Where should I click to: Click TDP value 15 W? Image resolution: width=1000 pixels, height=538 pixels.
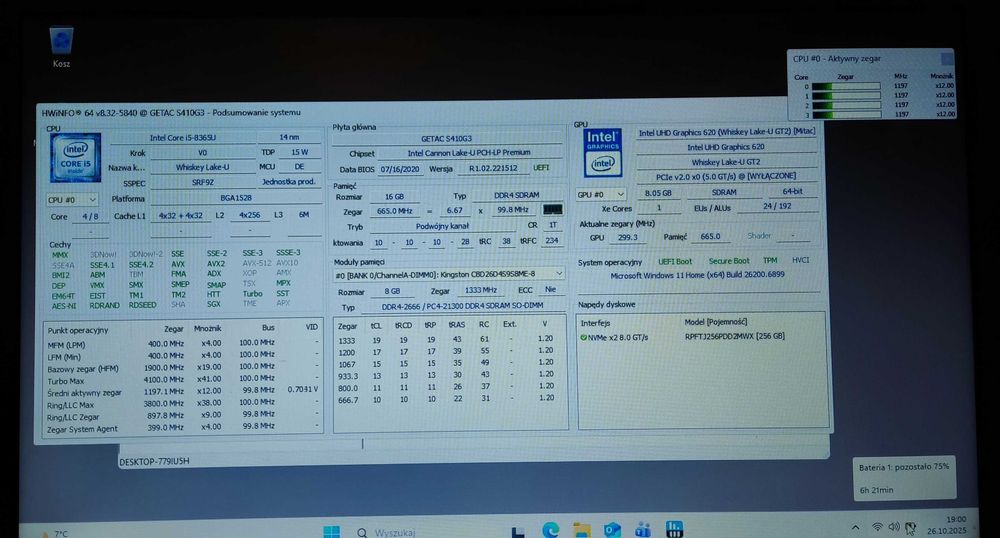tap(299, 152)
